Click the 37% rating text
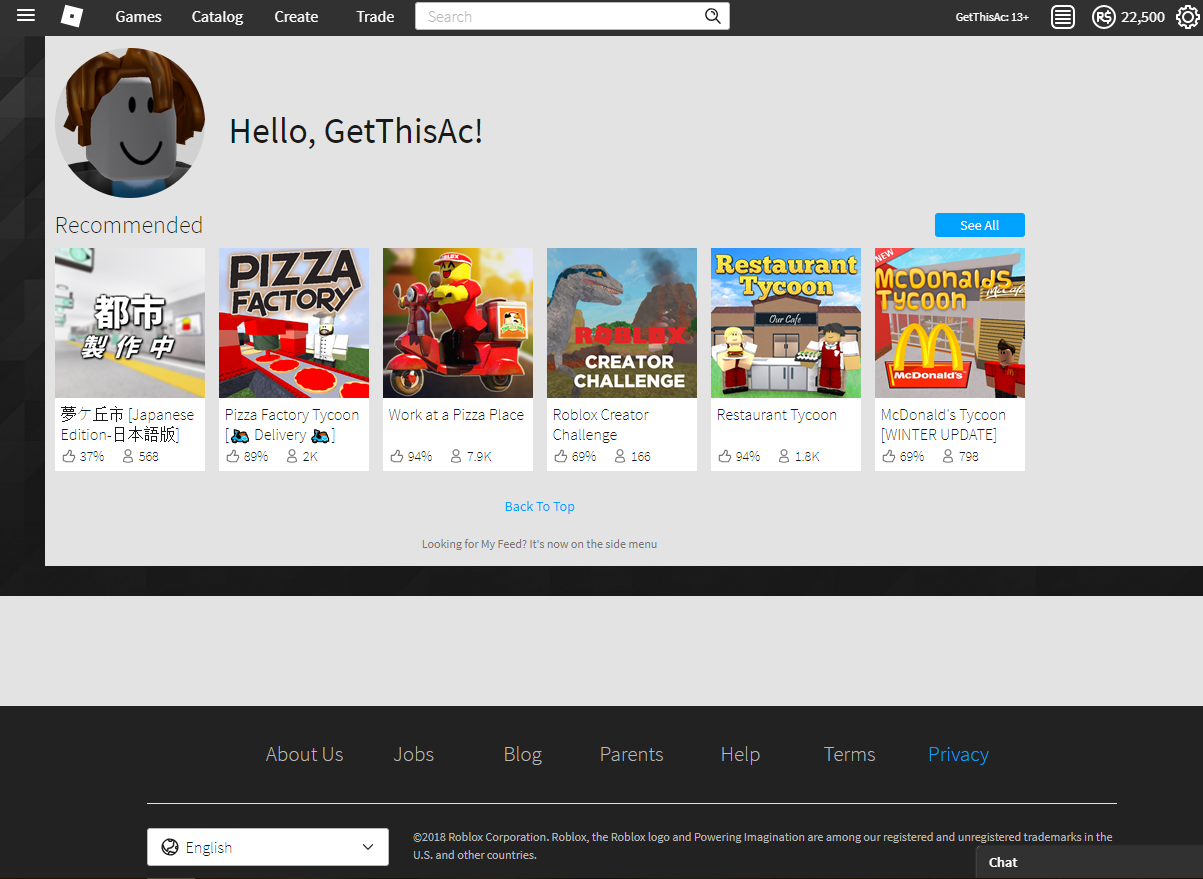 pos(92,456)
